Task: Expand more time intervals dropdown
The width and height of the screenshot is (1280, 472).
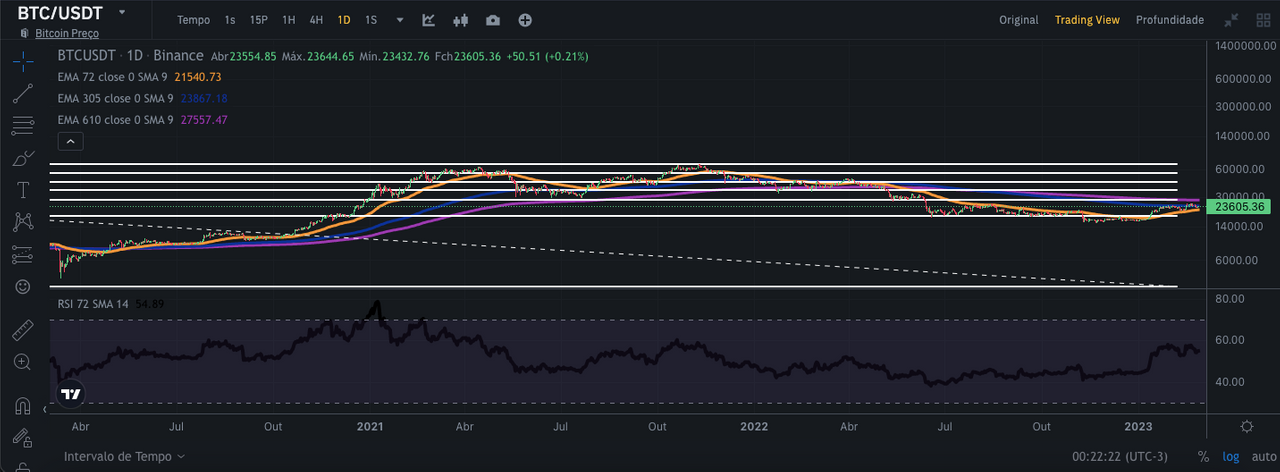Action: 400,20
